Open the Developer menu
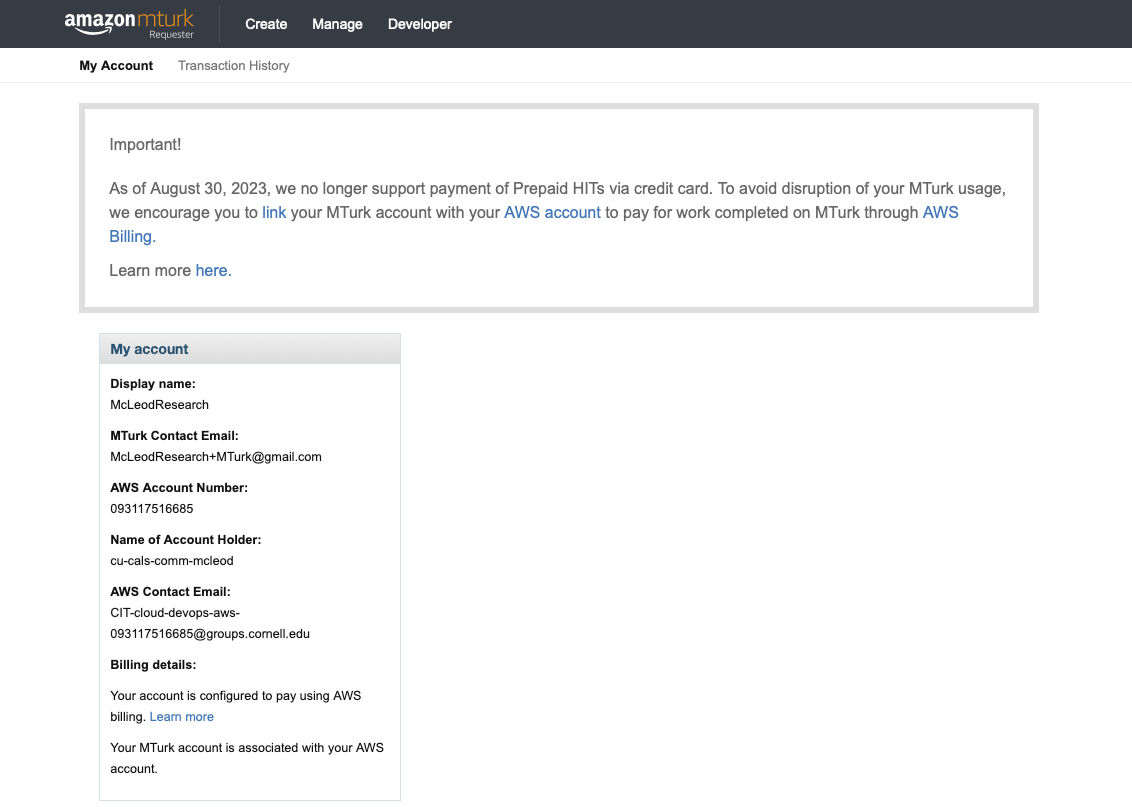This screenshot has height=807, width=1132. [x=419, y=24]
